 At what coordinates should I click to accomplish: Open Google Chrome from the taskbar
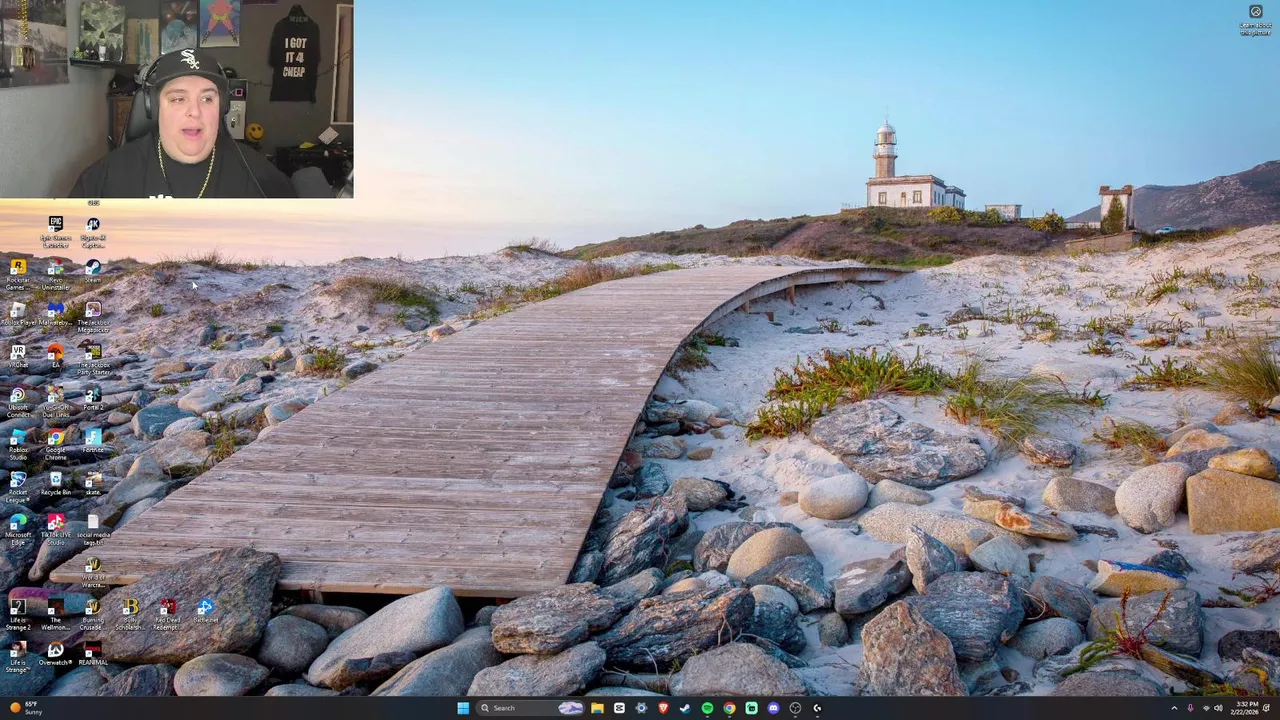click(729, 708)
